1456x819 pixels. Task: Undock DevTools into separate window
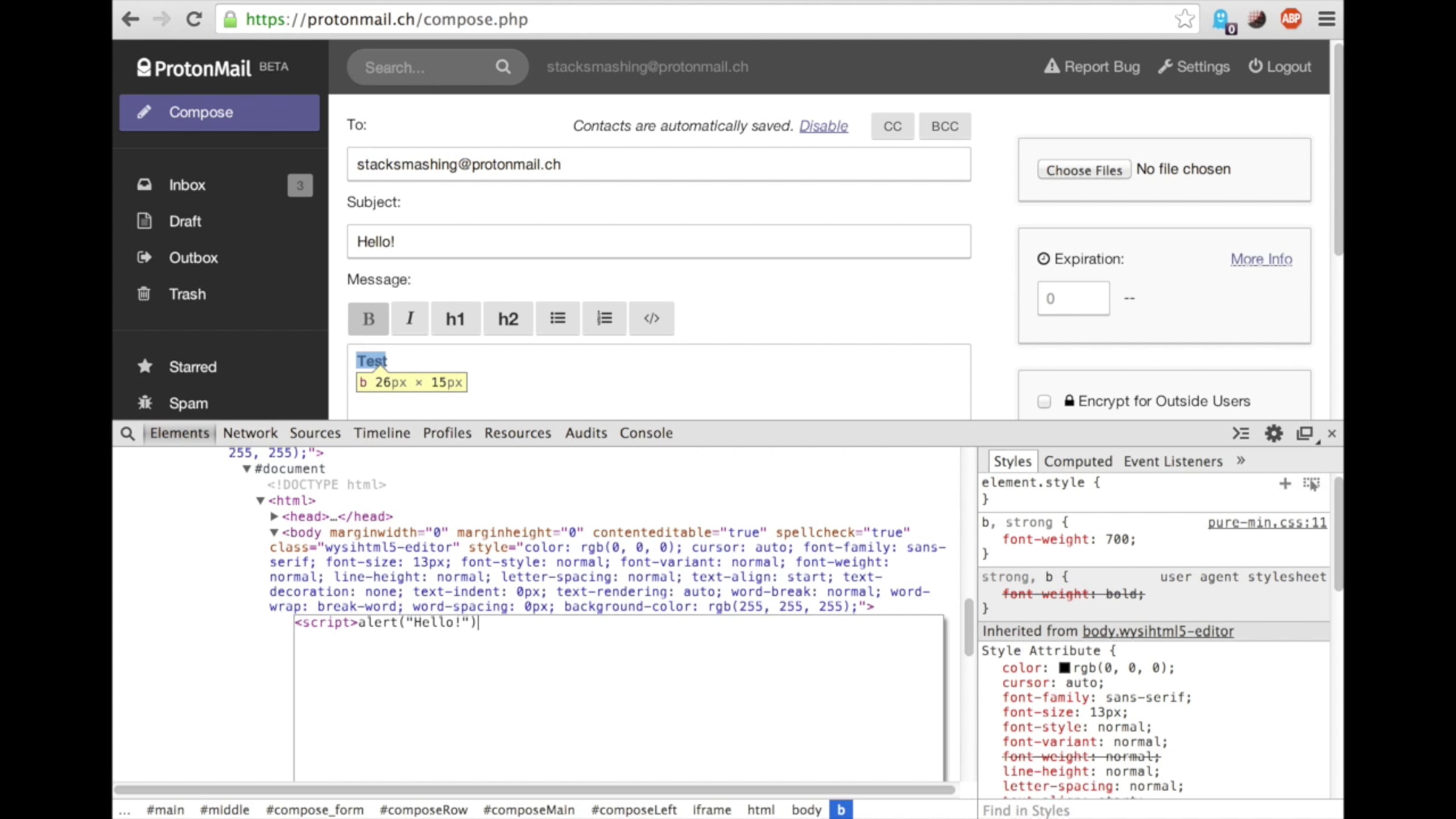click(x=1305, y=433)
